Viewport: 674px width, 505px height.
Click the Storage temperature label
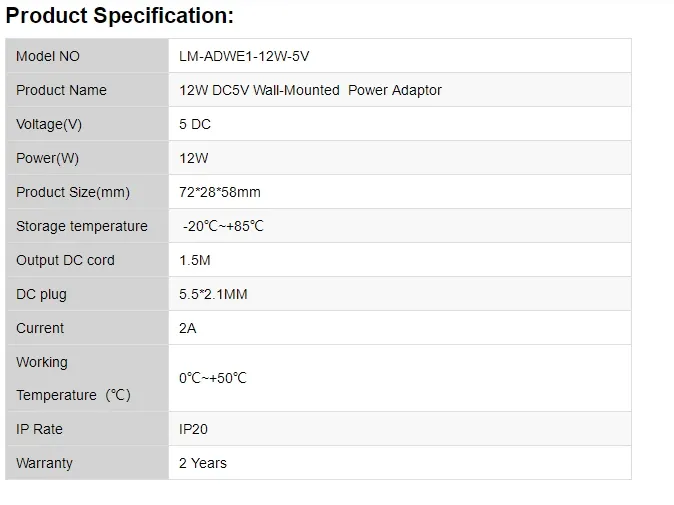82,226
